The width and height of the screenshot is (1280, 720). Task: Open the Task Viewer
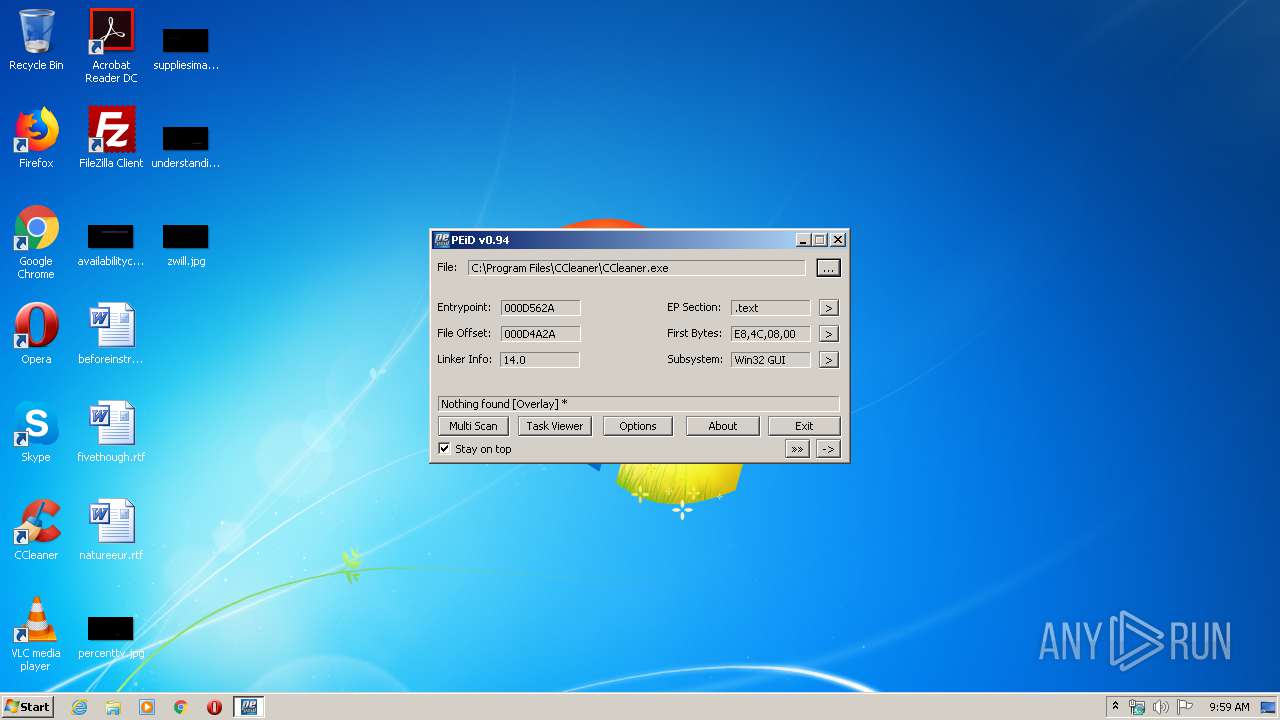click(x=555, y=426)
